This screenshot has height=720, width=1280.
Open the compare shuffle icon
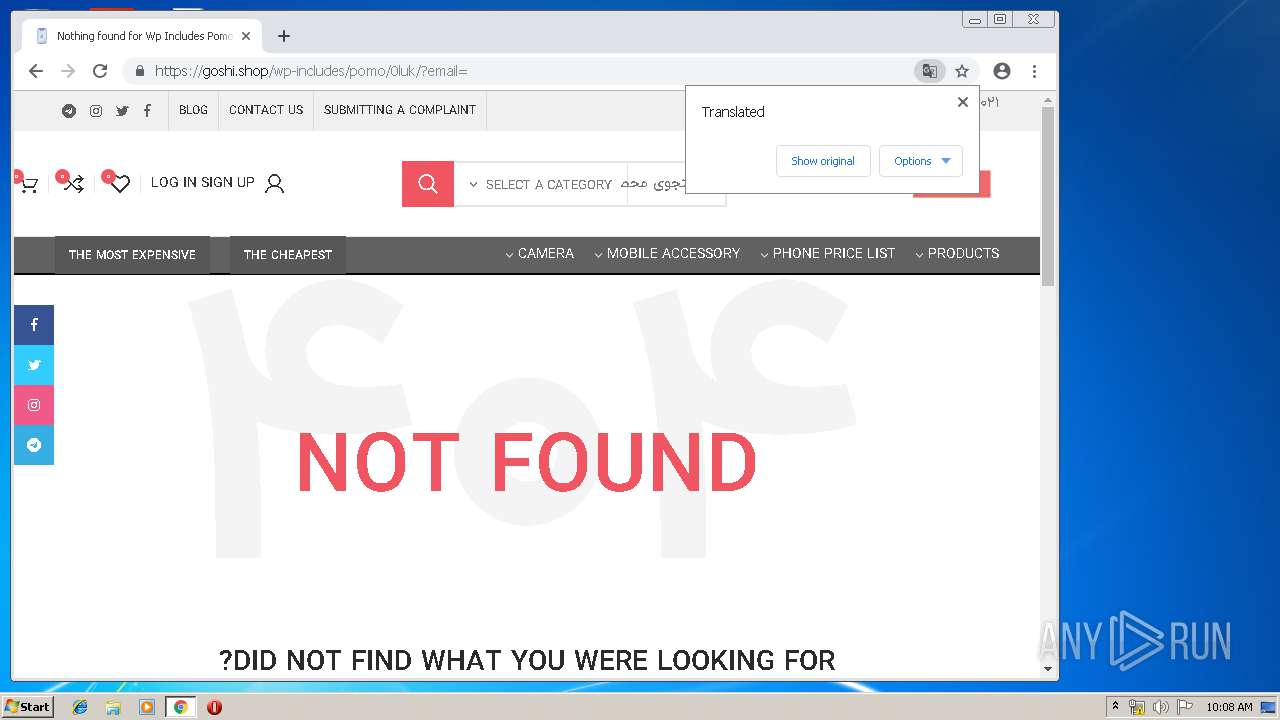click(x=73, y=183)
